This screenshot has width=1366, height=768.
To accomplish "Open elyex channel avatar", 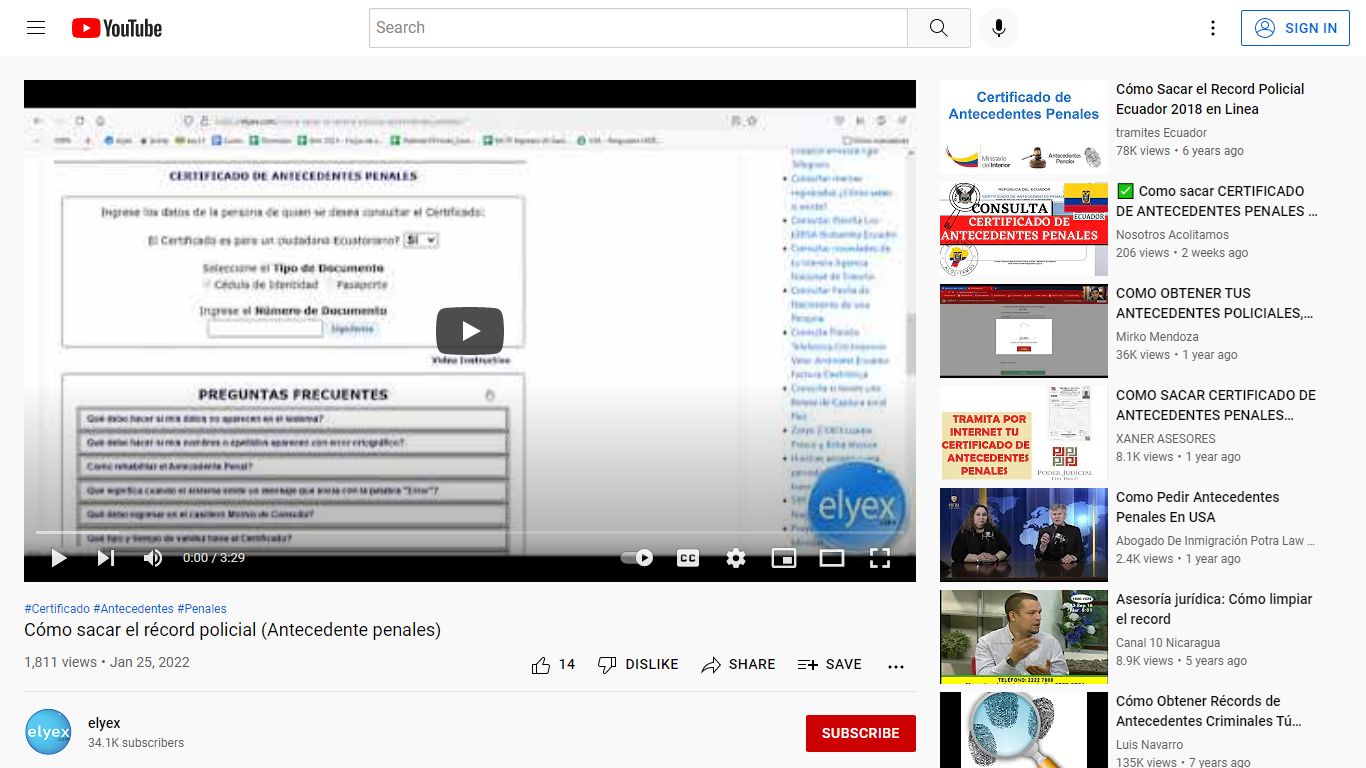I will click(48, 732).
